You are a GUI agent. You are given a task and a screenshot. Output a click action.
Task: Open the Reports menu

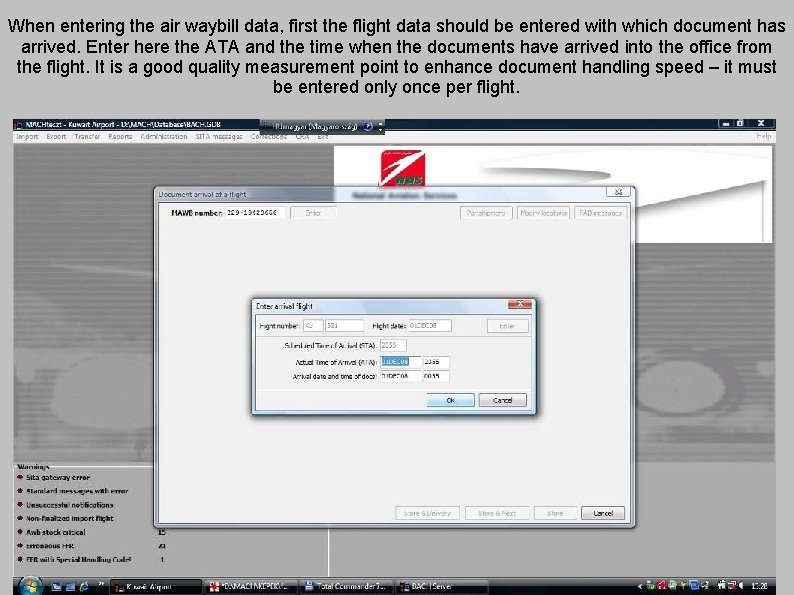(120, 137)
